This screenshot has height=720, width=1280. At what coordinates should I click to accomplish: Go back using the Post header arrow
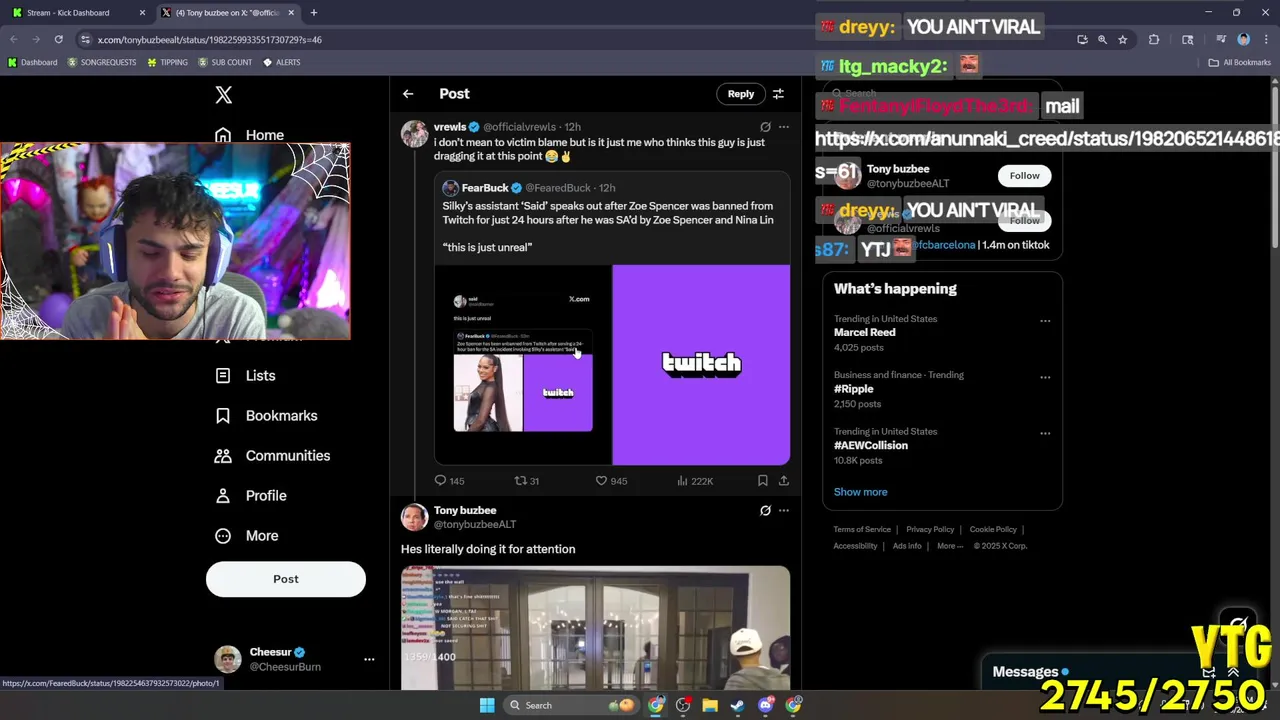(408, 94)
